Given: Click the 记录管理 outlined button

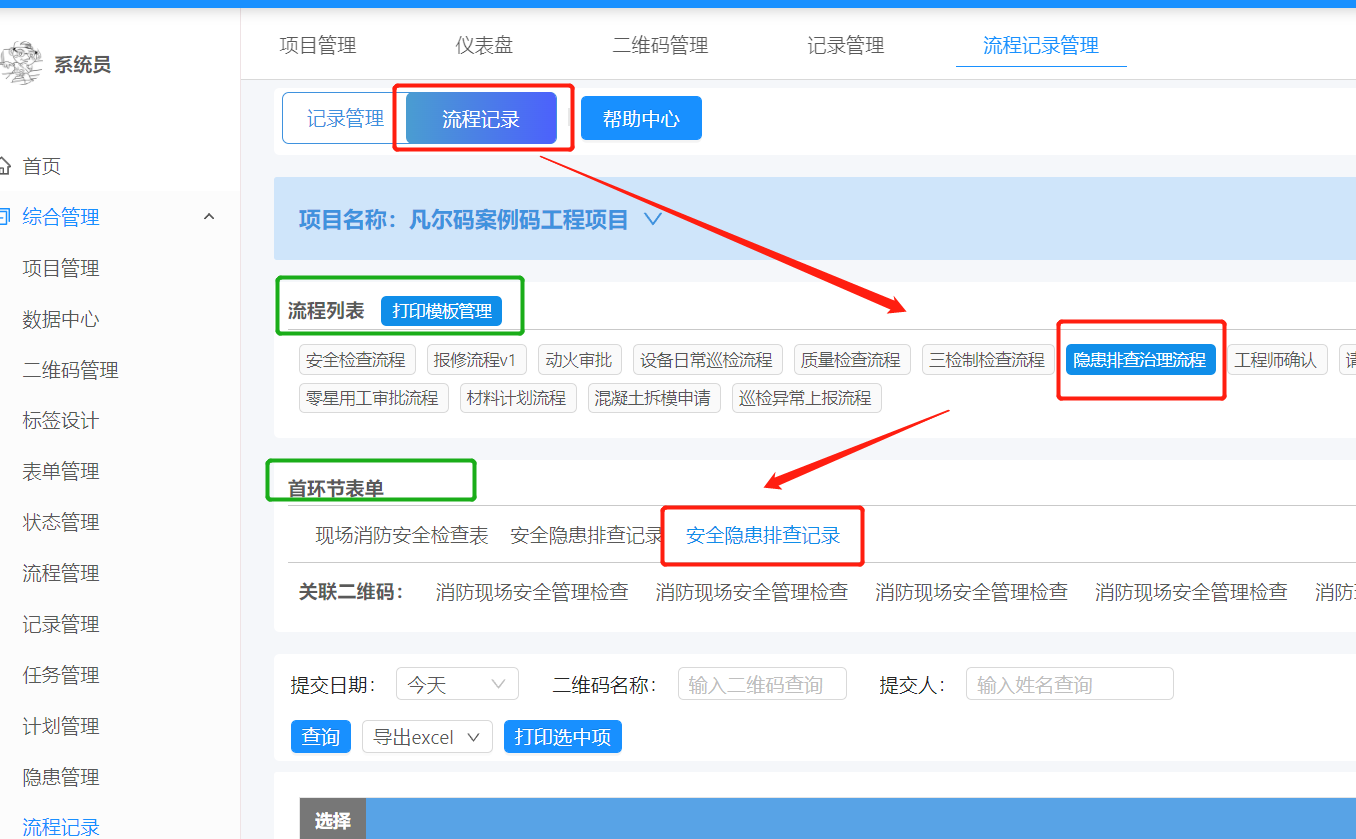Looking at the screenshot, I should [345, 119].
